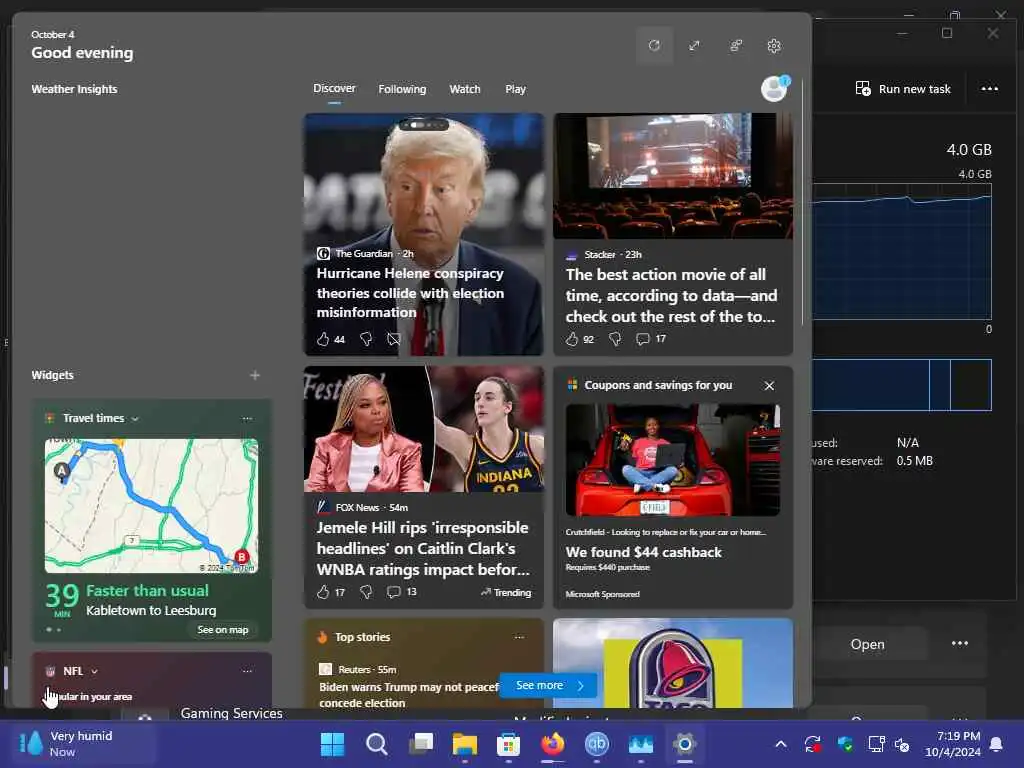Open The best action movie headline
1024x768 pixels.
671,295
